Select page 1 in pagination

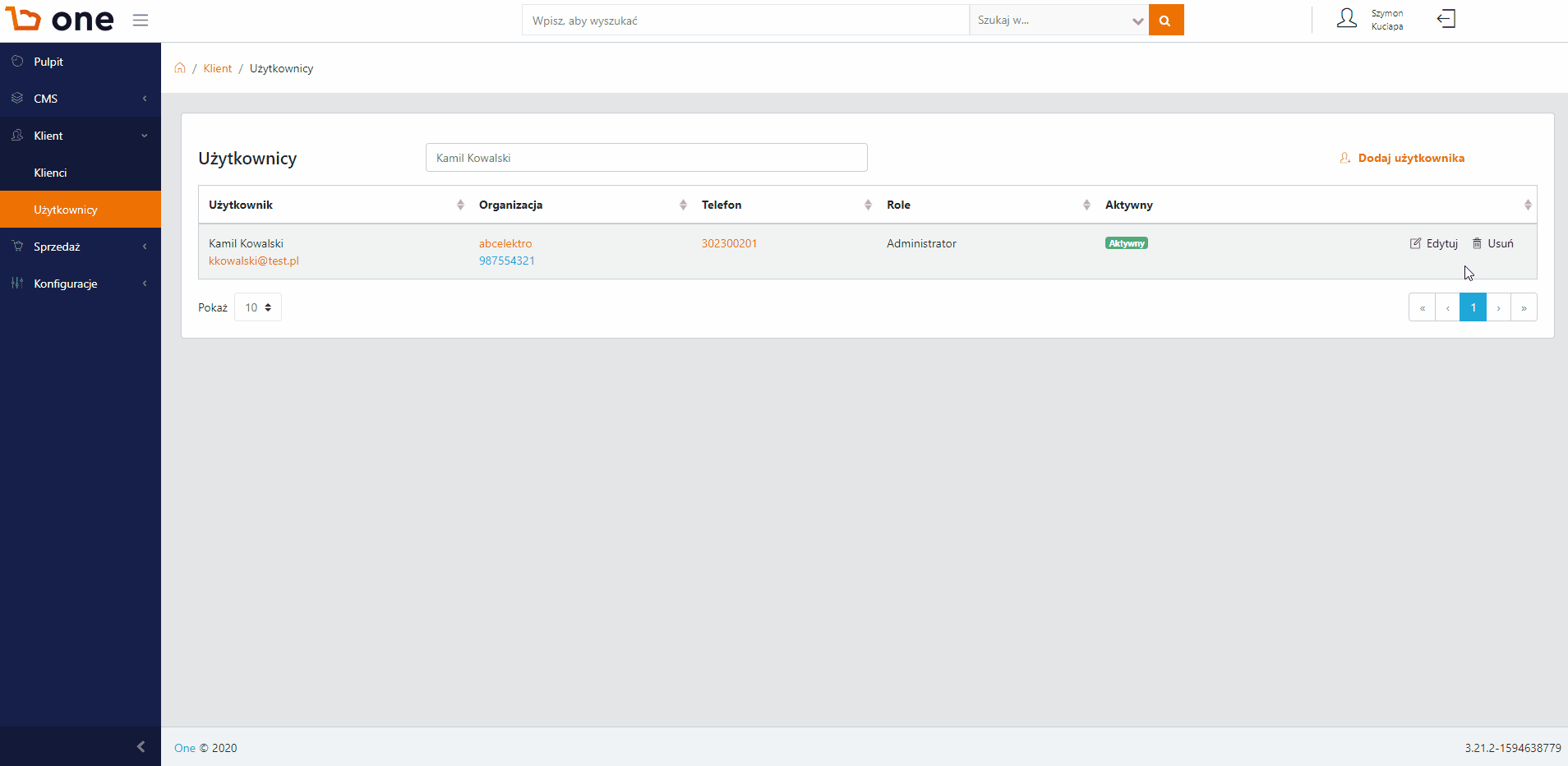tap(1473, 307)
